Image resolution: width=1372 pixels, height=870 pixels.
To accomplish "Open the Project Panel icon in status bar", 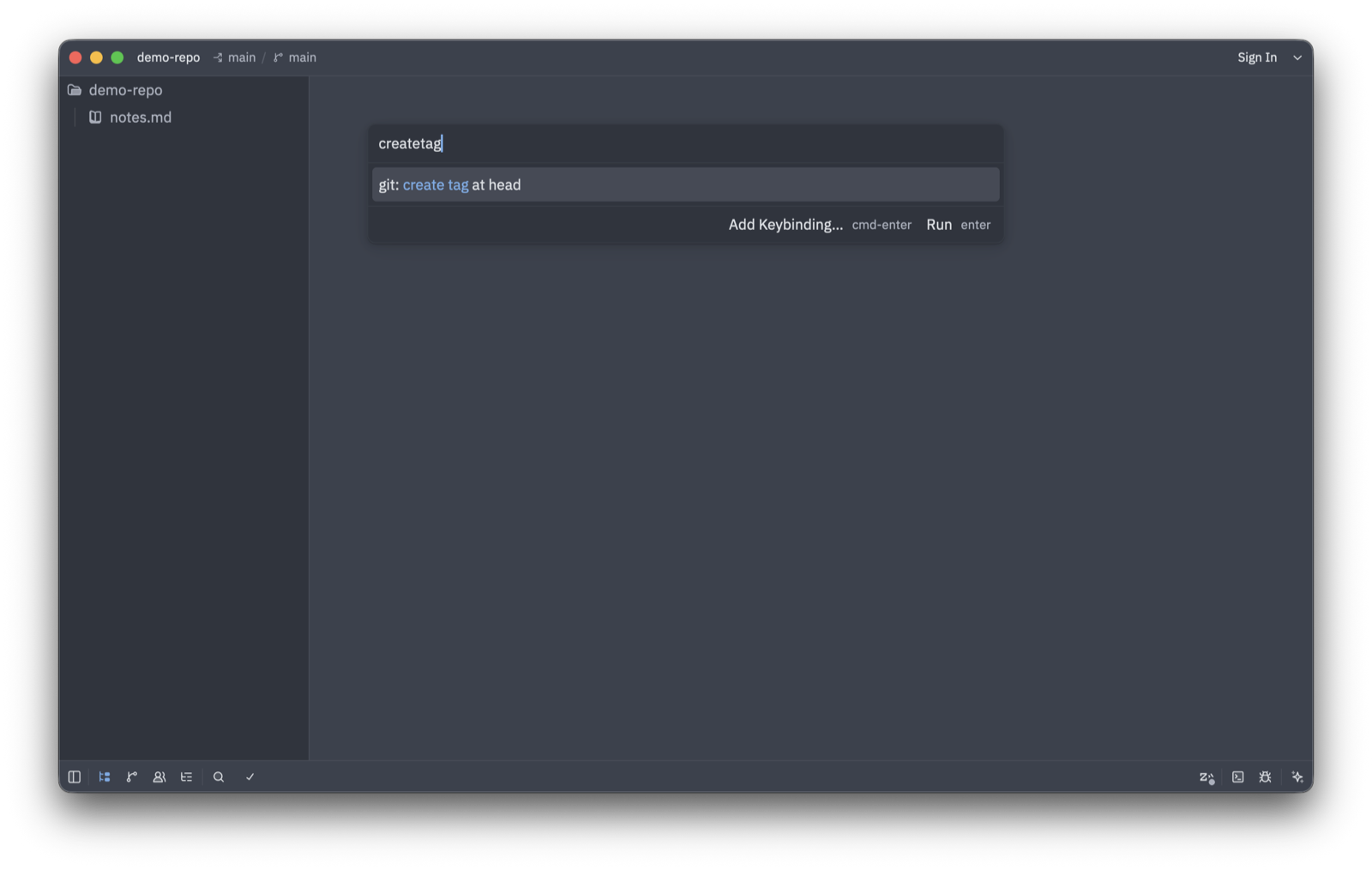I will [105, 776].
